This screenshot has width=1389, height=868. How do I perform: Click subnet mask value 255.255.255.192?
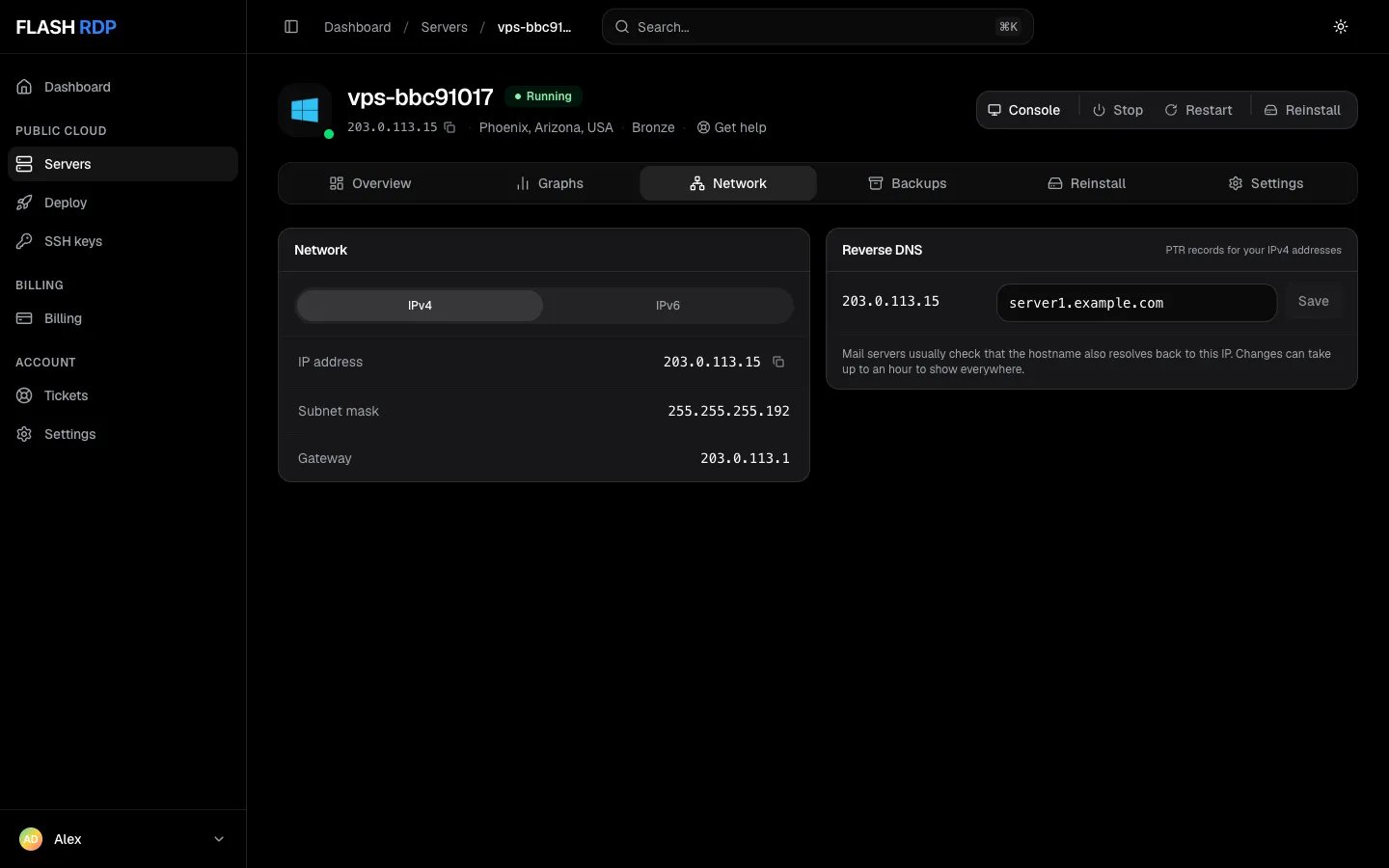[x=729, y=411]
